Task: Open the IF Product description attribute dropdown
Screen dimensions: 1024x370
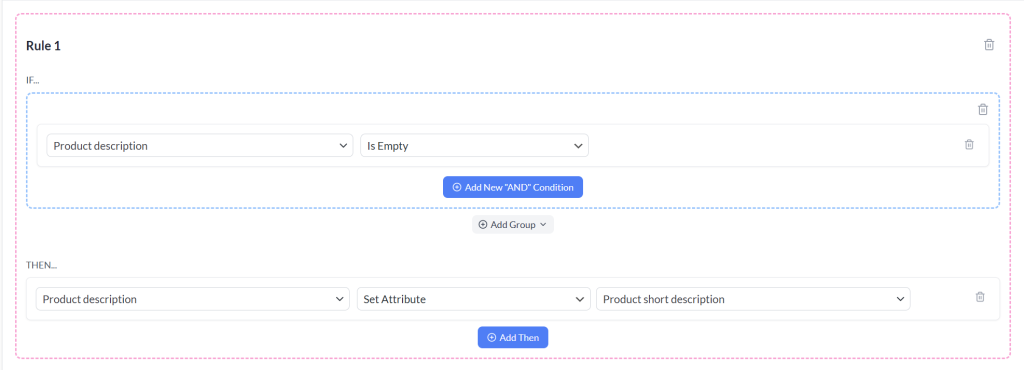Action: (200, 146)
